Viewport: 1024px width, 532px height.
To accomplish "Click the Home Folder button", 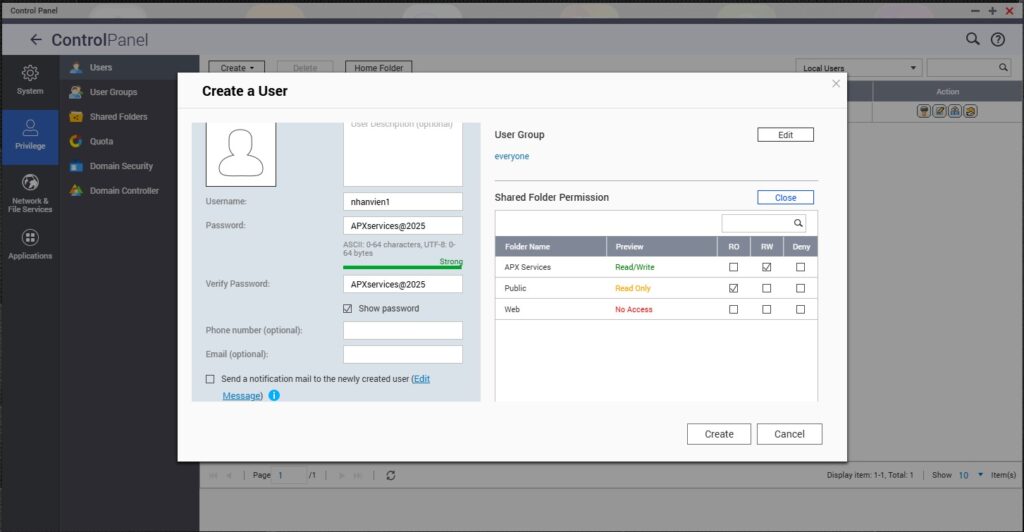I will 379,67.
